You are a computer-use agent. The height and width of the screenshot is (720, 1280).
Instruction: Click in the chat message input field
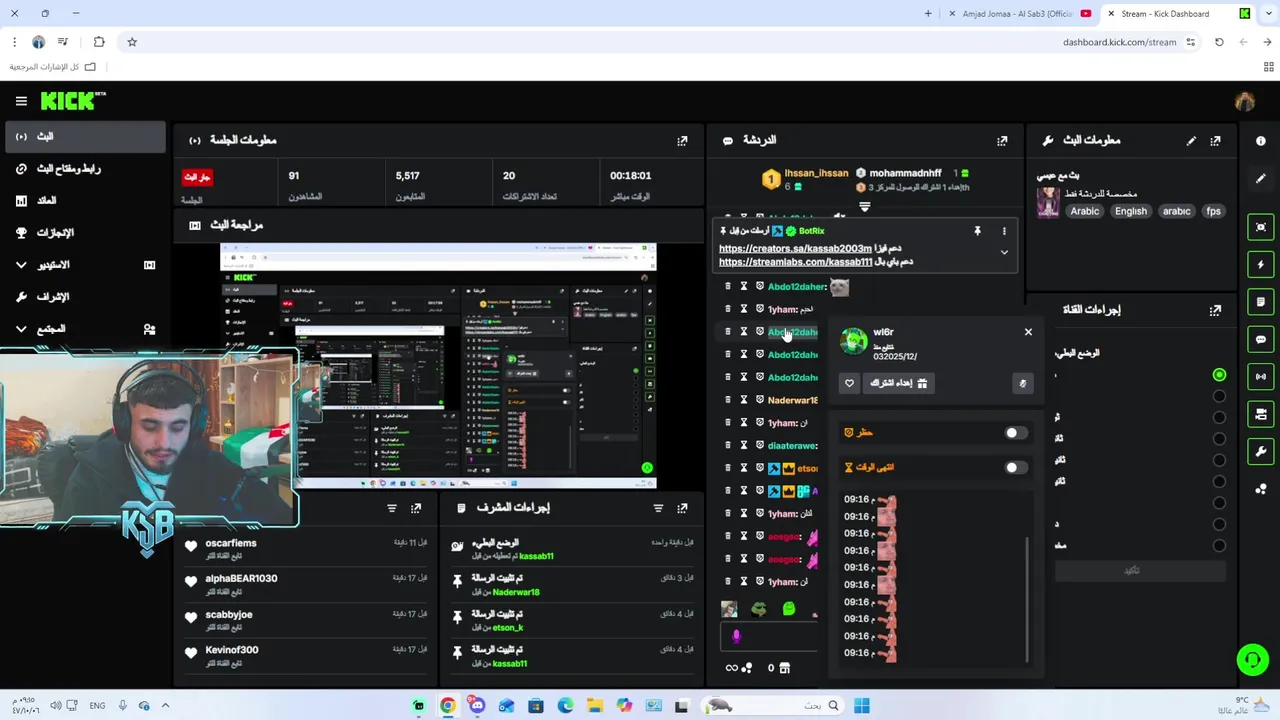(x=770, y=635)
